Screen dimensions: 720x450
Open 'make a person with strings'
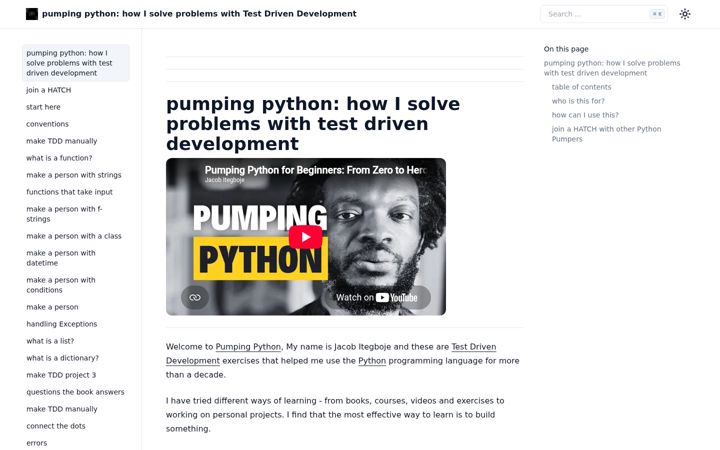(x=74, y=175)
